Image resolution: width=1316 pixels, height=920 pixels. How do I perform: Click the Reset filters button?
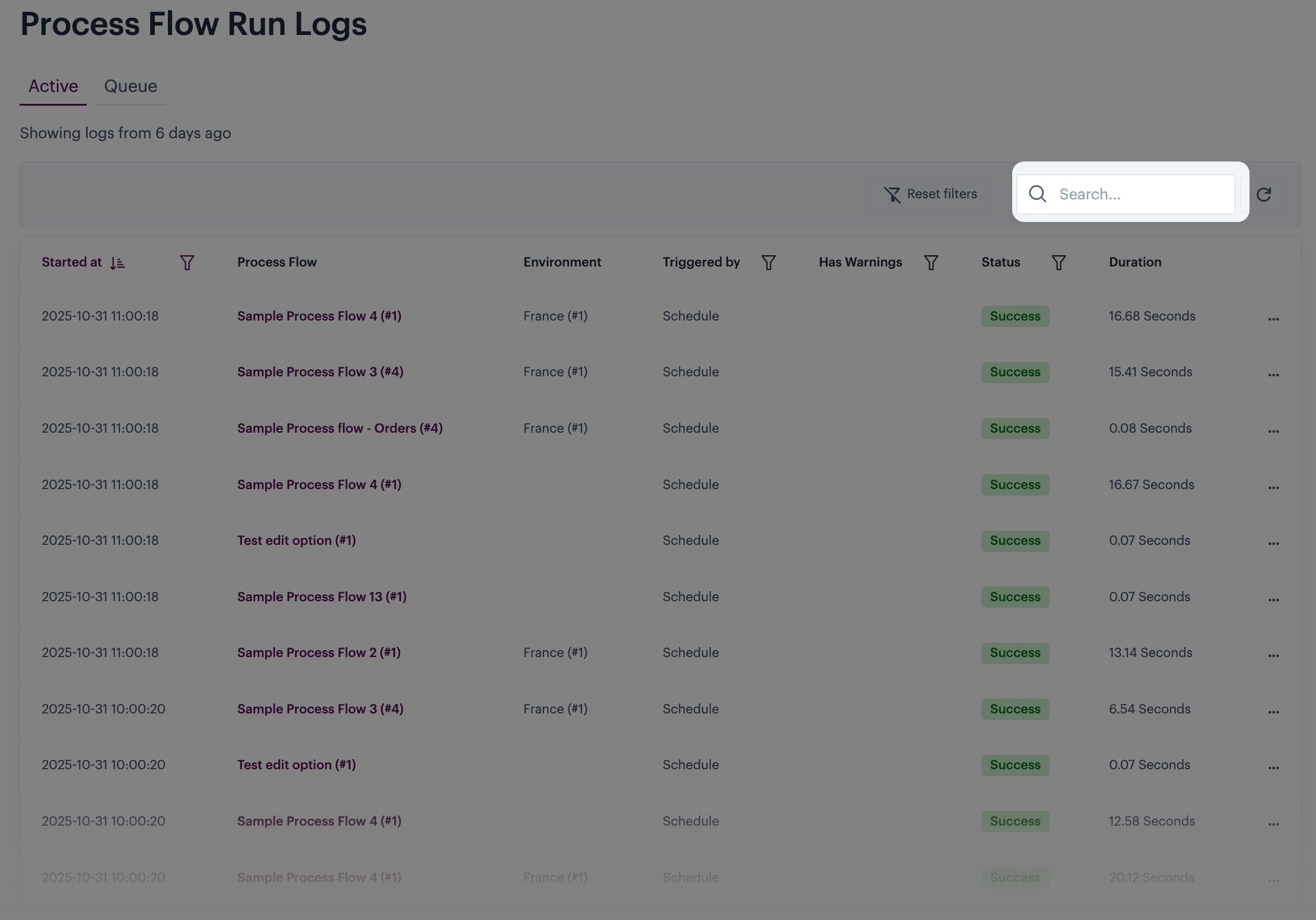(x=930, y=194)
